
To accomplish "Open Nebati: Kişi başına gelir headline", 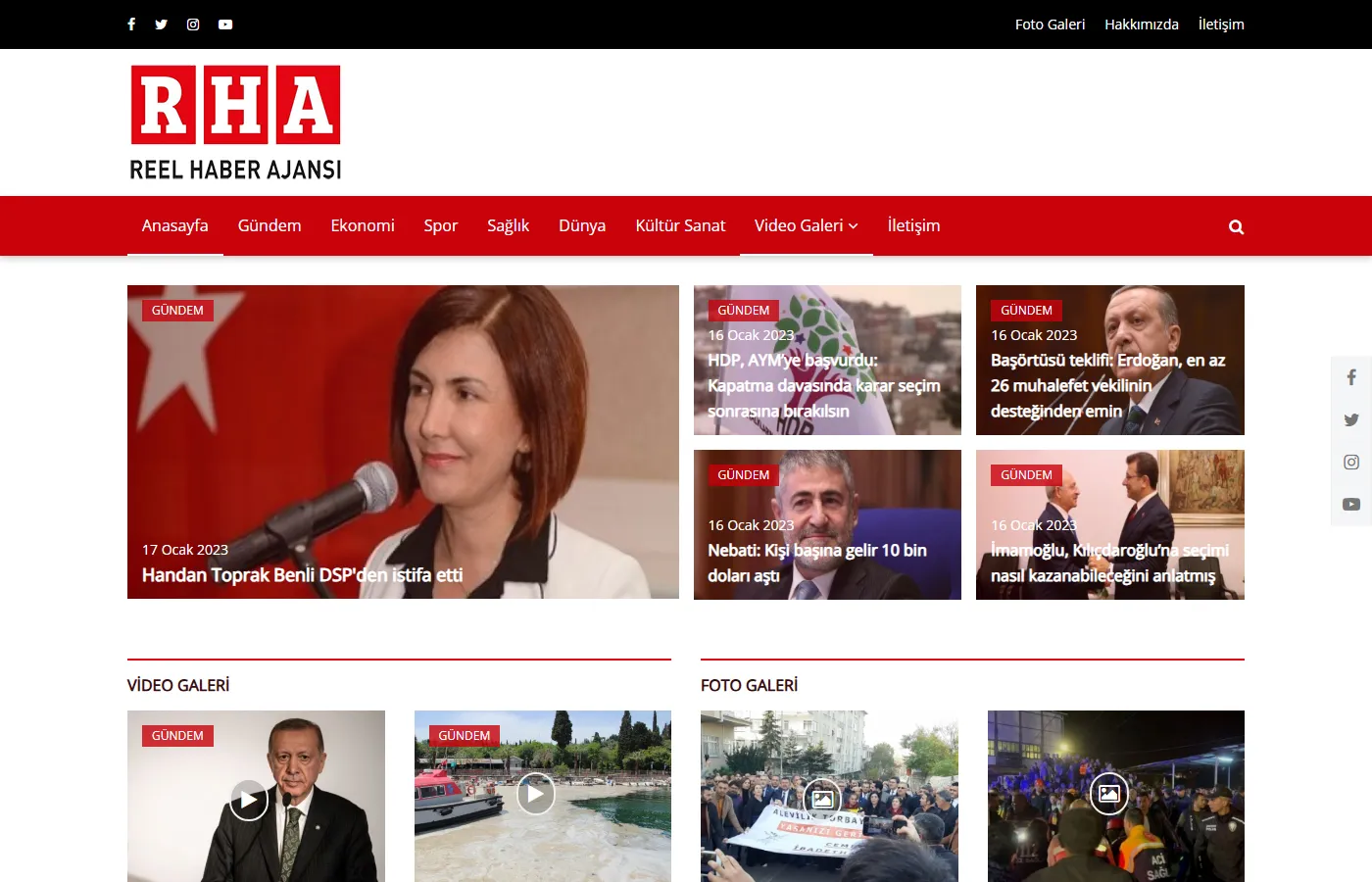I will tap(817, 563).
